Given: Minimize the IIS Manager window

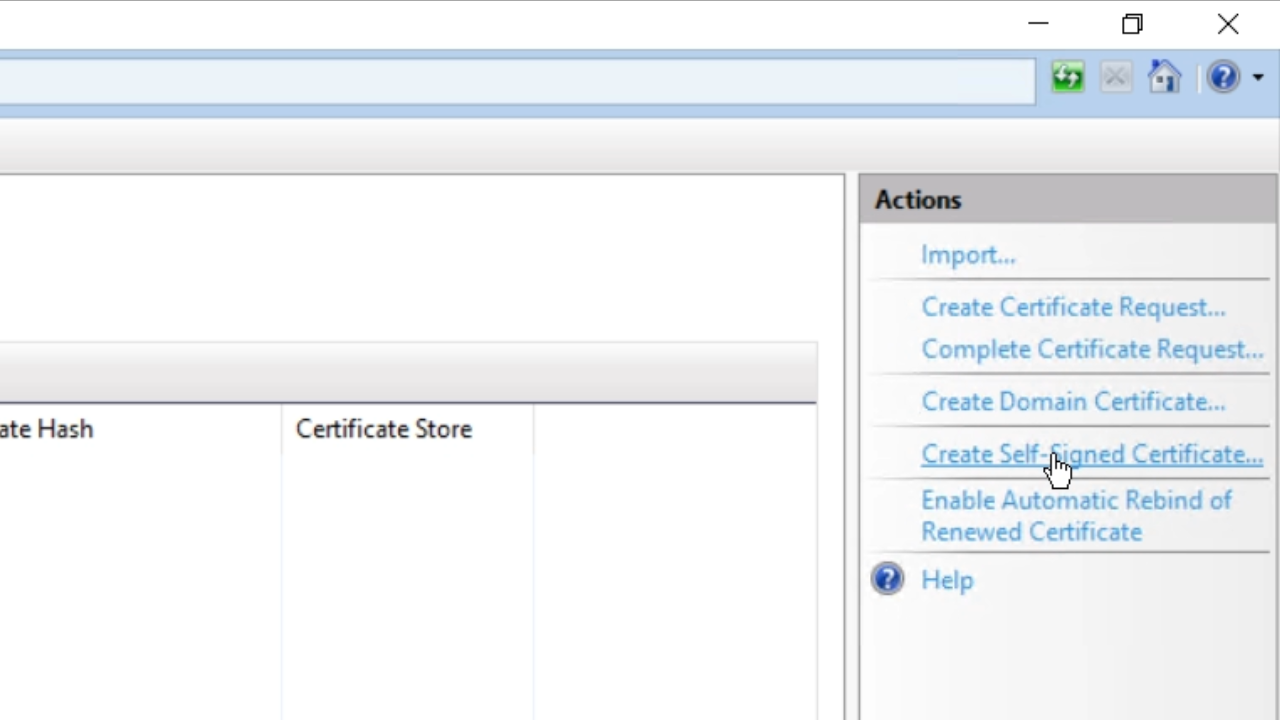Looking at the screenshot, I should pos(1038,24).
